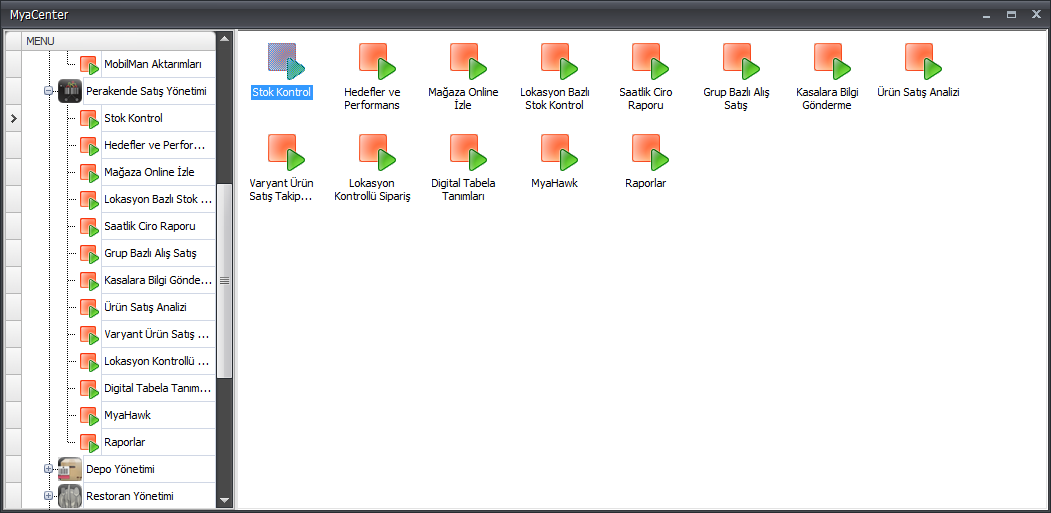Open Hedefler ve Performans large icon
The height and width of the screenshot is (513, 1051).
pyautogui.click(x=377, y=62)
